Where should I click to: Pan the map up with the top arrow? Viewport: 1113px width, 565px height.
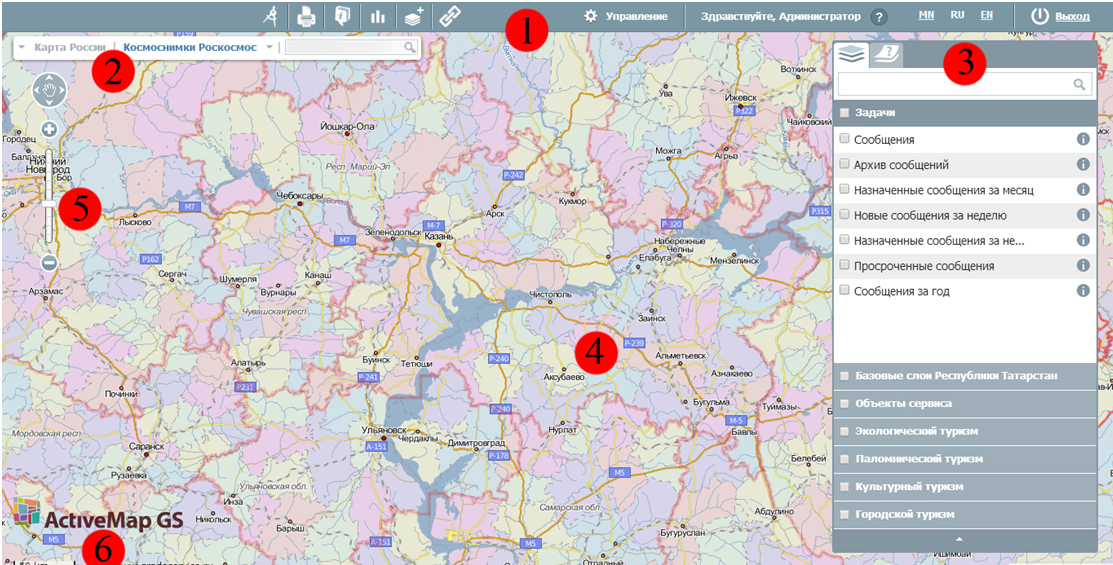pyautogui.click(x=49, y=77)
